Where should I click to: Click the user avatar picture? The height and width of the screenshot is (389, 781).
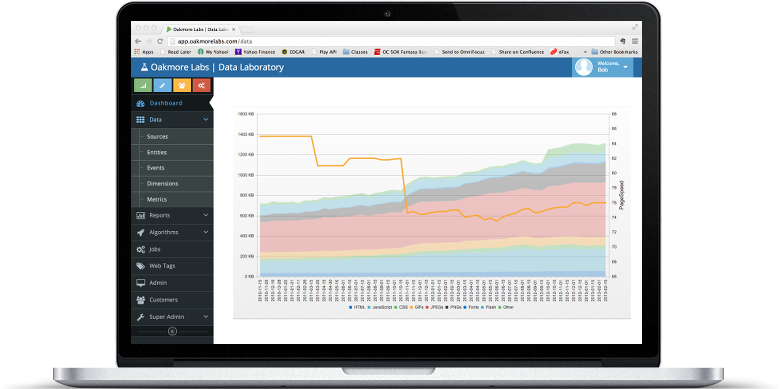point(584,67)
